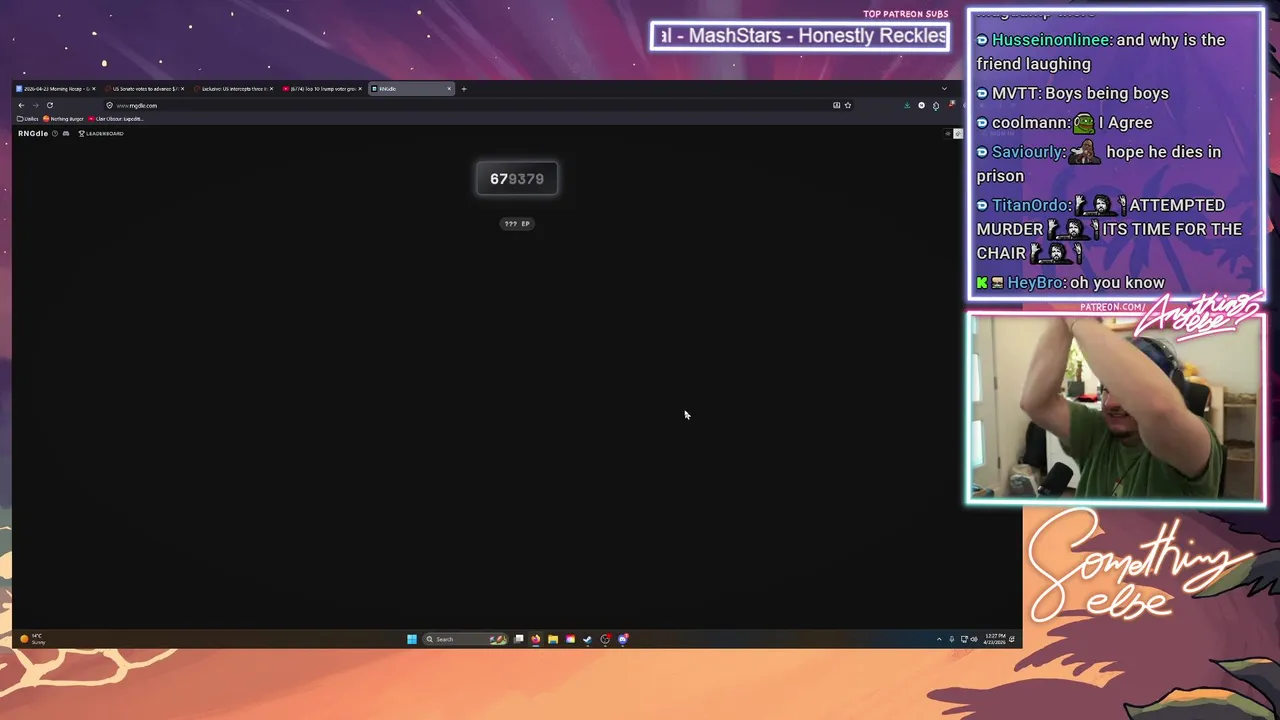Bookmark this page with the star icon
Screen dimensions: 1280x720
pyautogui.click(x=848, y=105)
